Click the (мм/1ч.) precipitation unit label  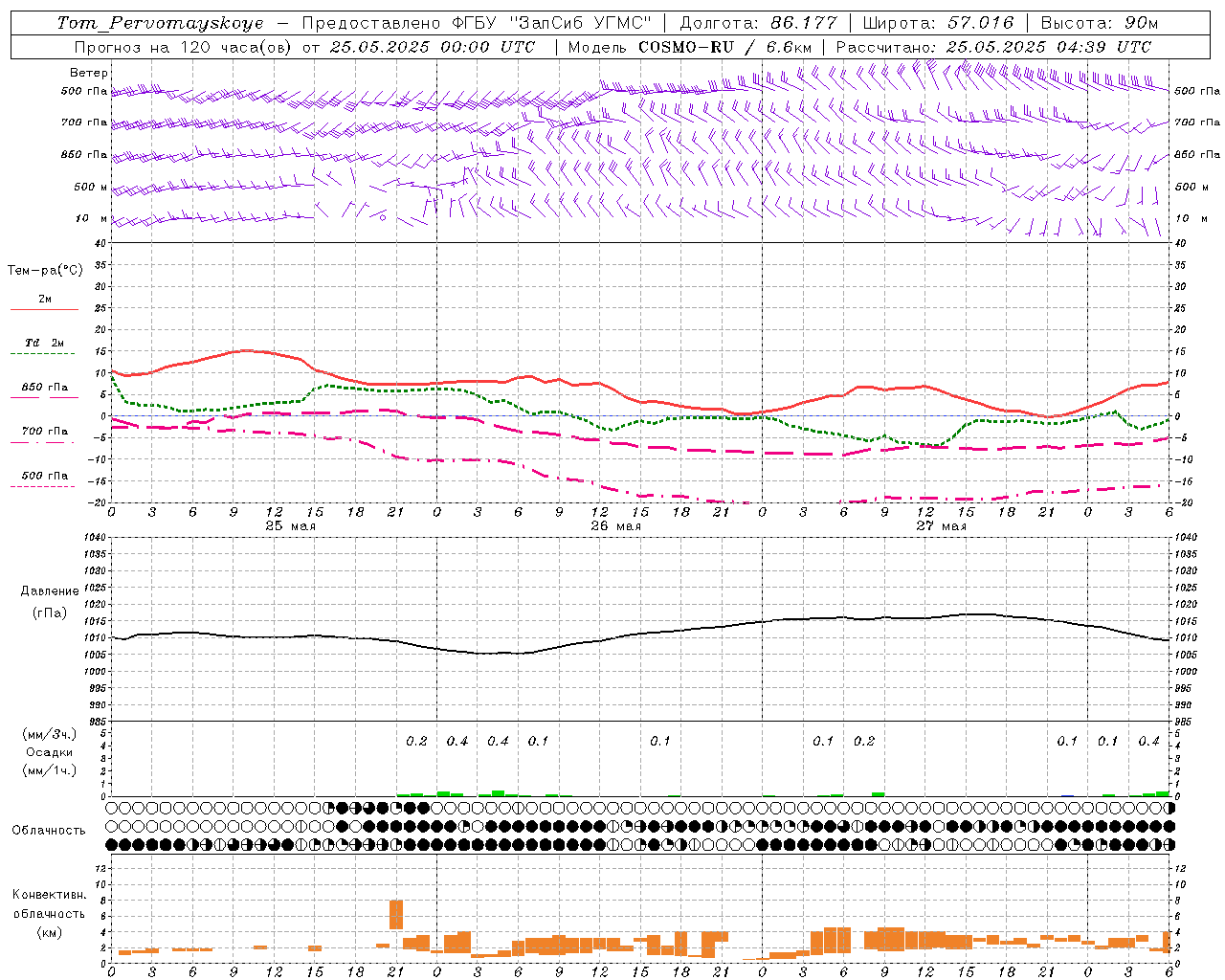point(50,770)
